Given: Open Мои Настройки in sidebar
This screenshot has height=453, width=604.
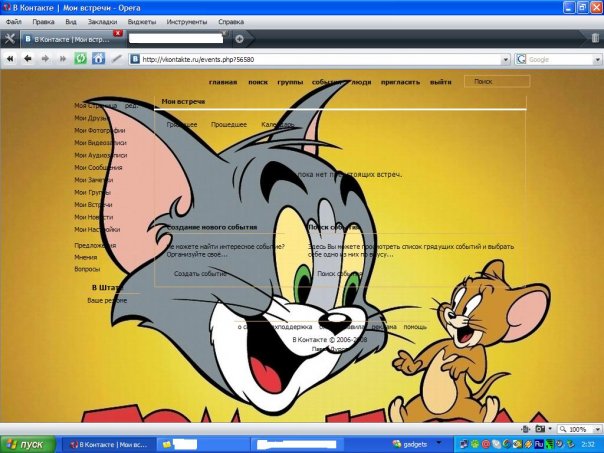Looking at the screenshot, I should click(97, 229).
